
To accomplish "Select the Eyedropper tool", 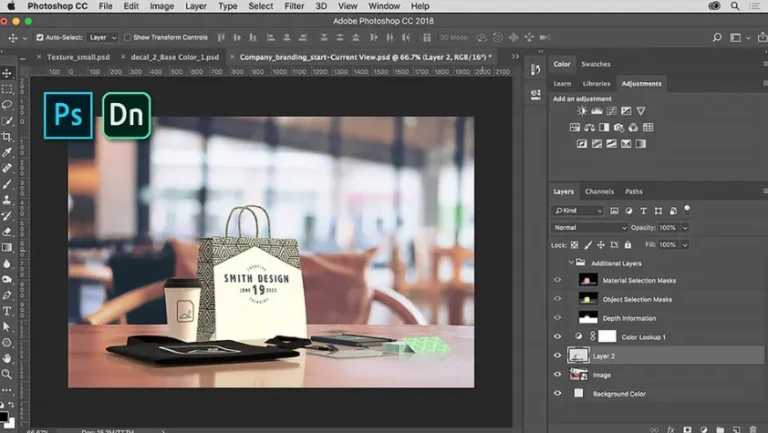I will 7,152.
